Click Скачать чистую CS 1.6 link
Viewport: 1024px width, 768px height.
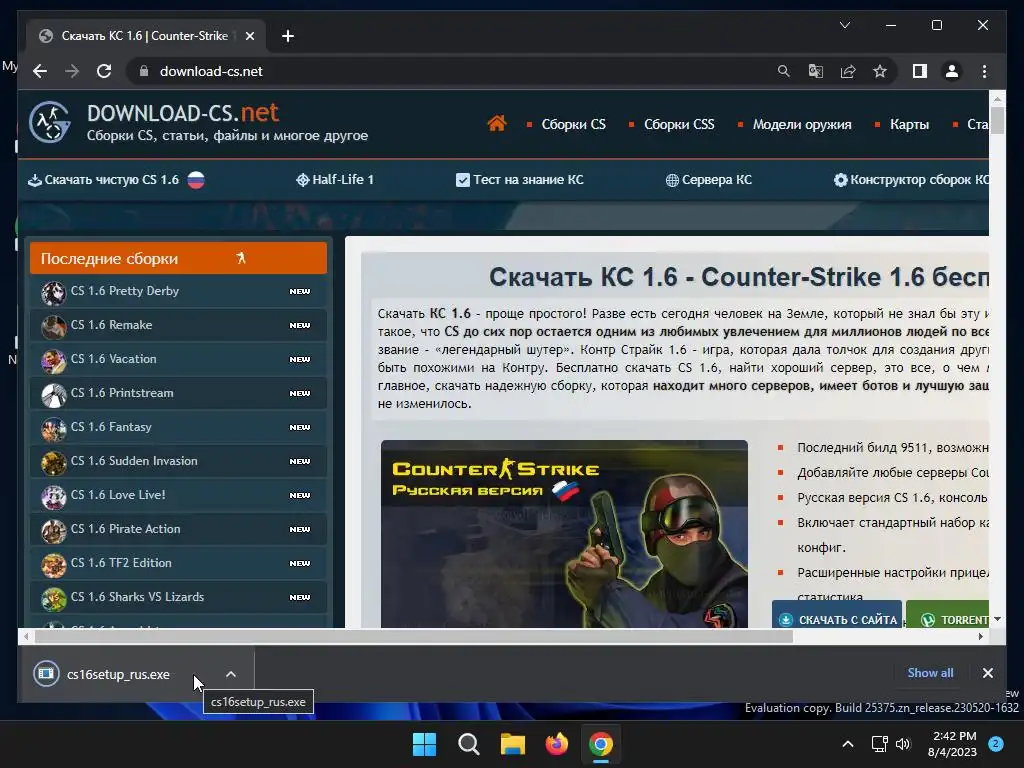click(116, 180)
